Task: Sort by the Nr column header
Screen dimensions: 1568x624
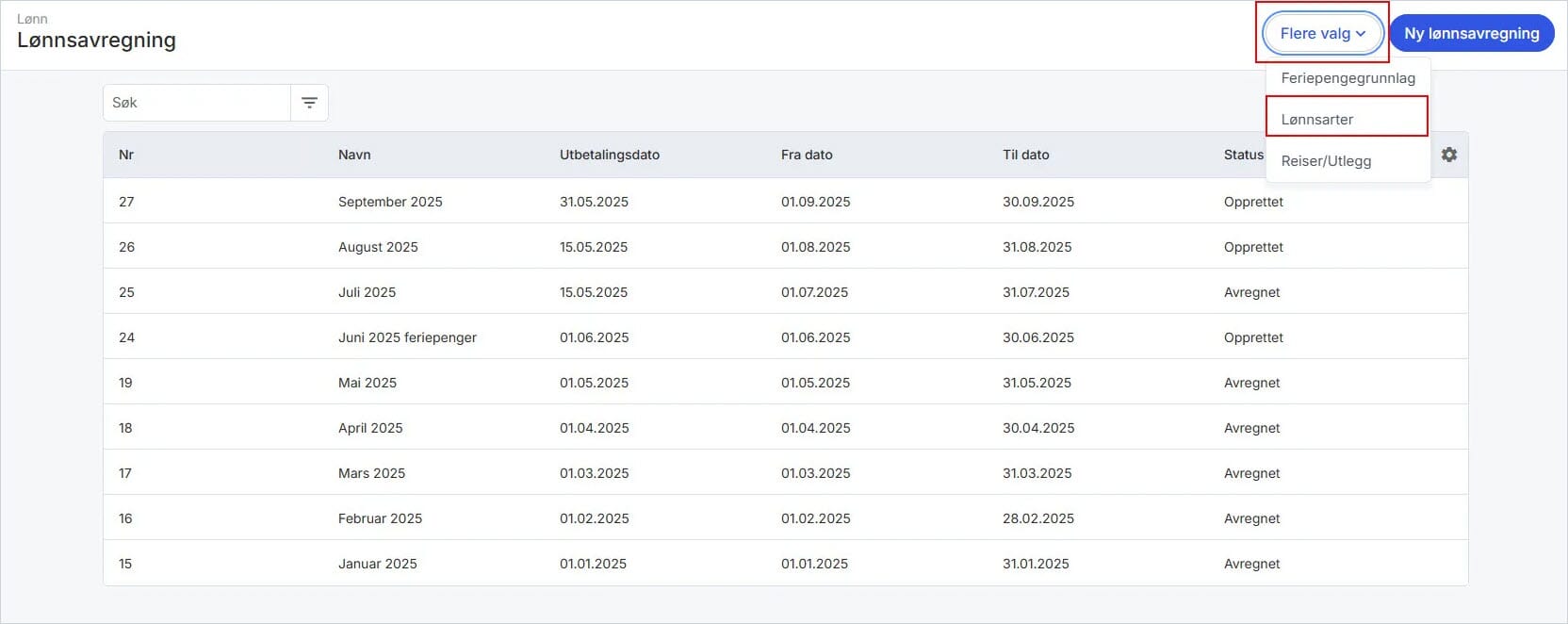Action: 126,155
